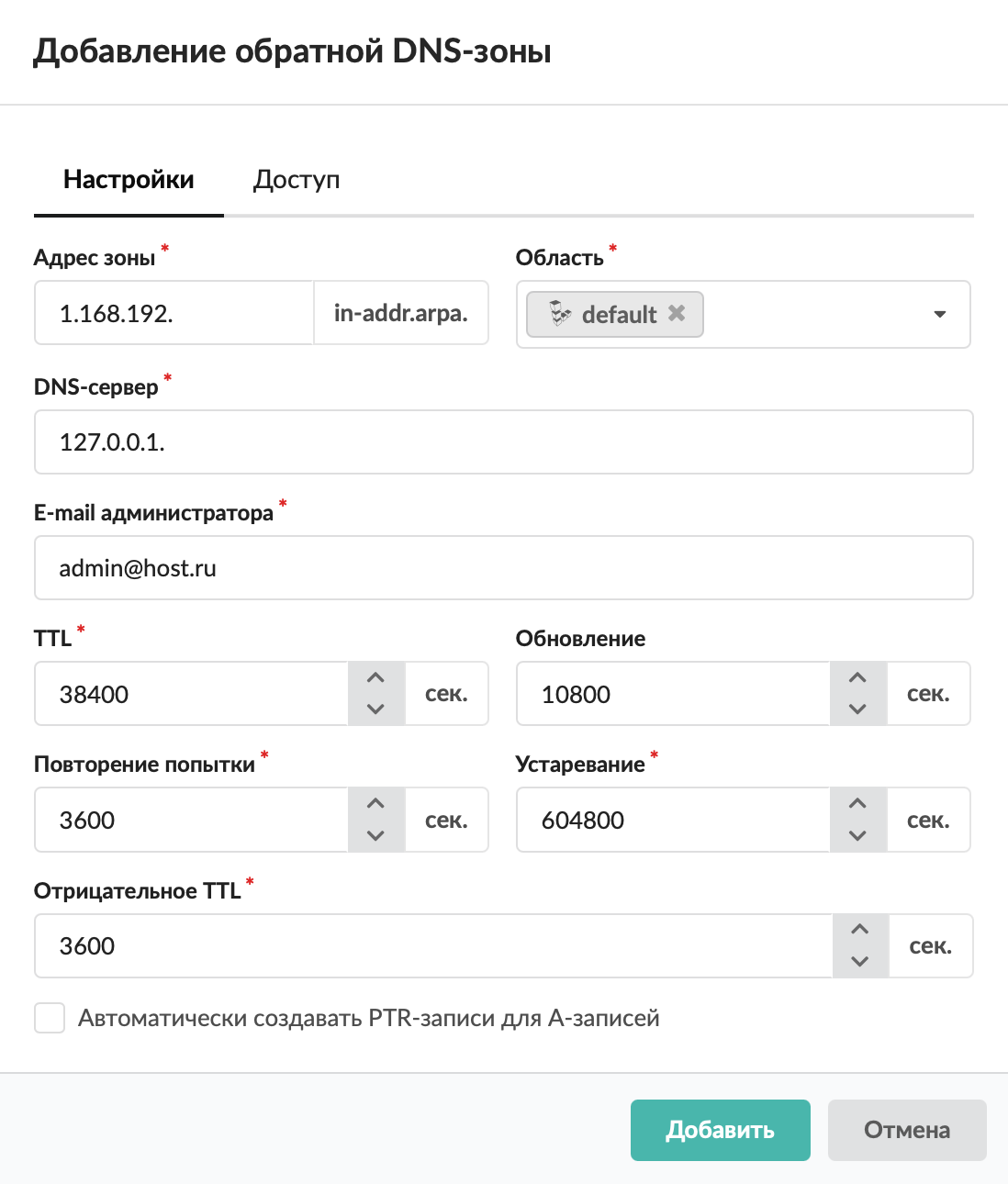Increase Отрицательное TTL with the up arrow
This screenshot has width=1008, height=1184.
(x=859, y=930)
